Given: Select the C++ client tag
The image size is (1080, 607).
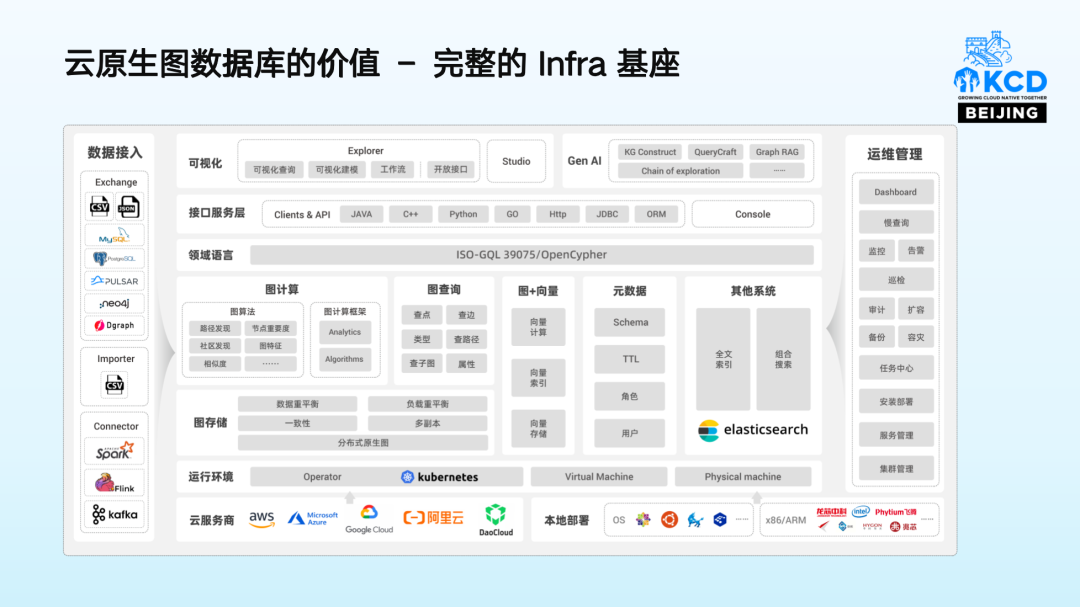Looking at the screenshot, I should tap(411, 214).
